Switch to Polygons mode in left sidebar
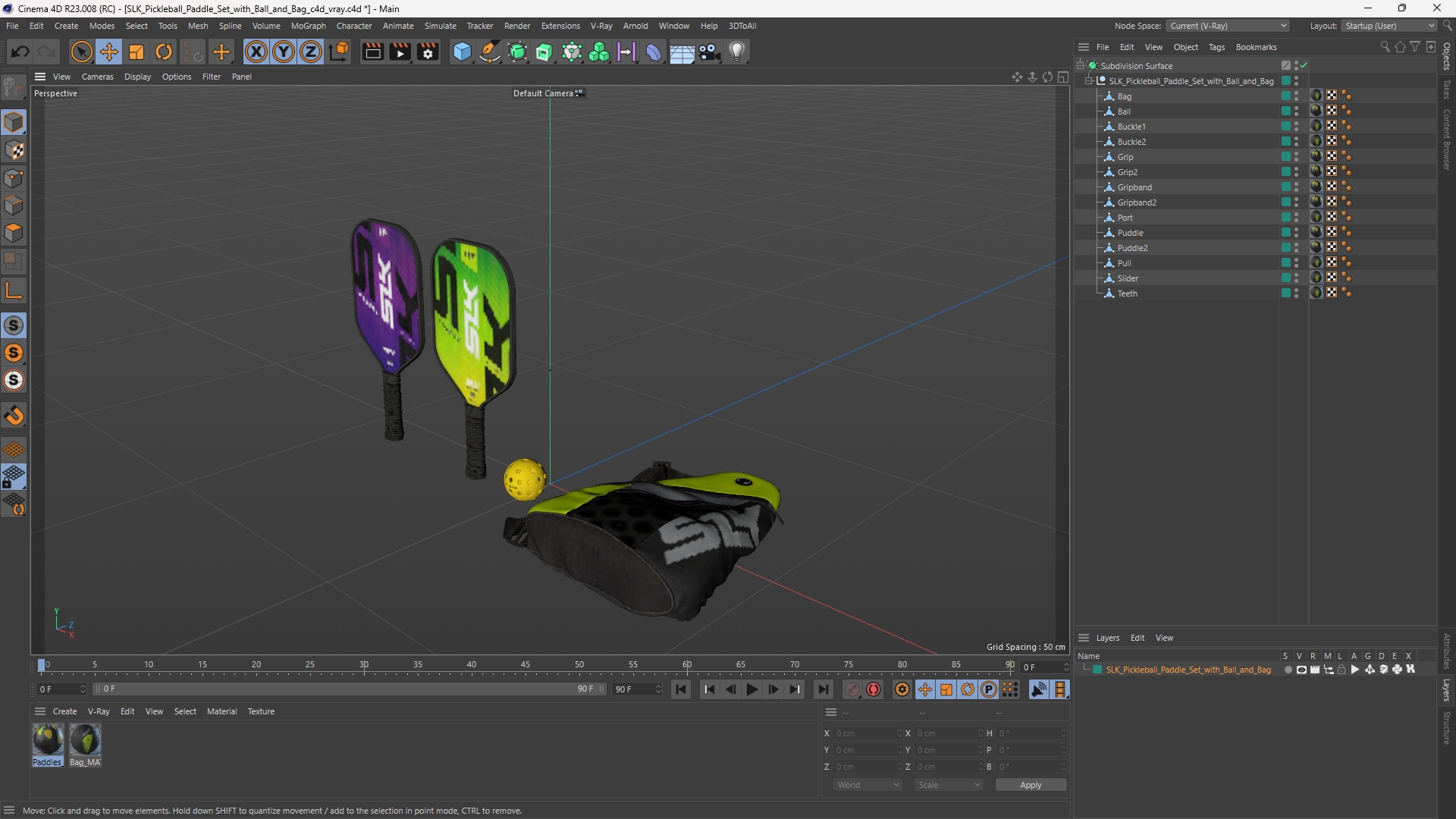Viewport: 1456px width, 819px height. tap(14, 233)
